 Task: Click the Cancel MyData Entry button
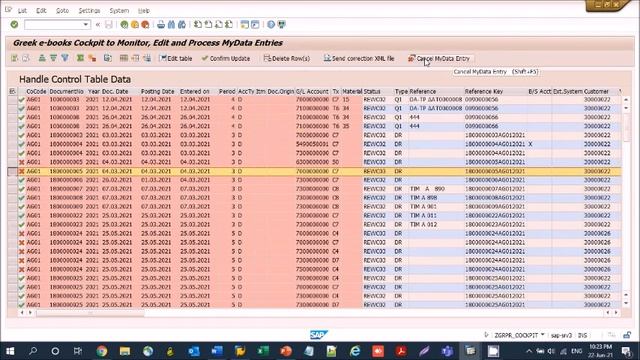pos(439,58)
